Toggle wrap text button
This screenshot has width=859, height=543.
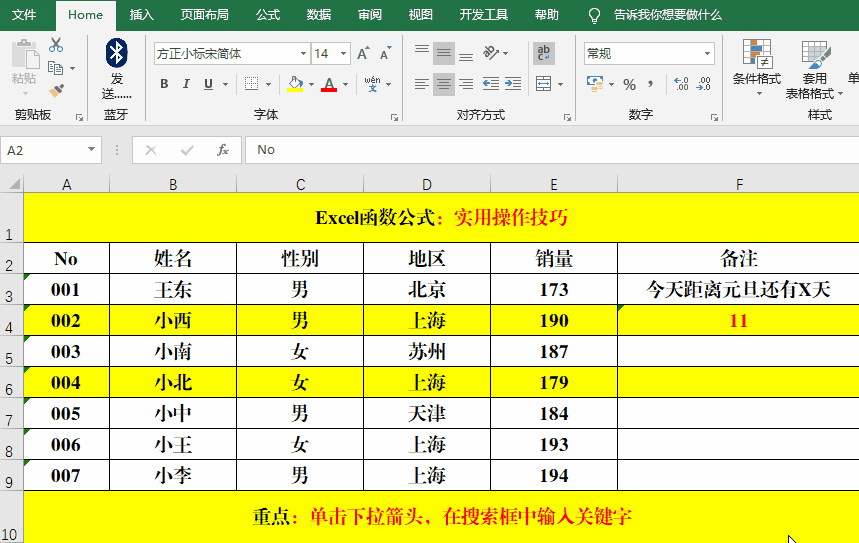pyautogui.click(x=544, y=53)
